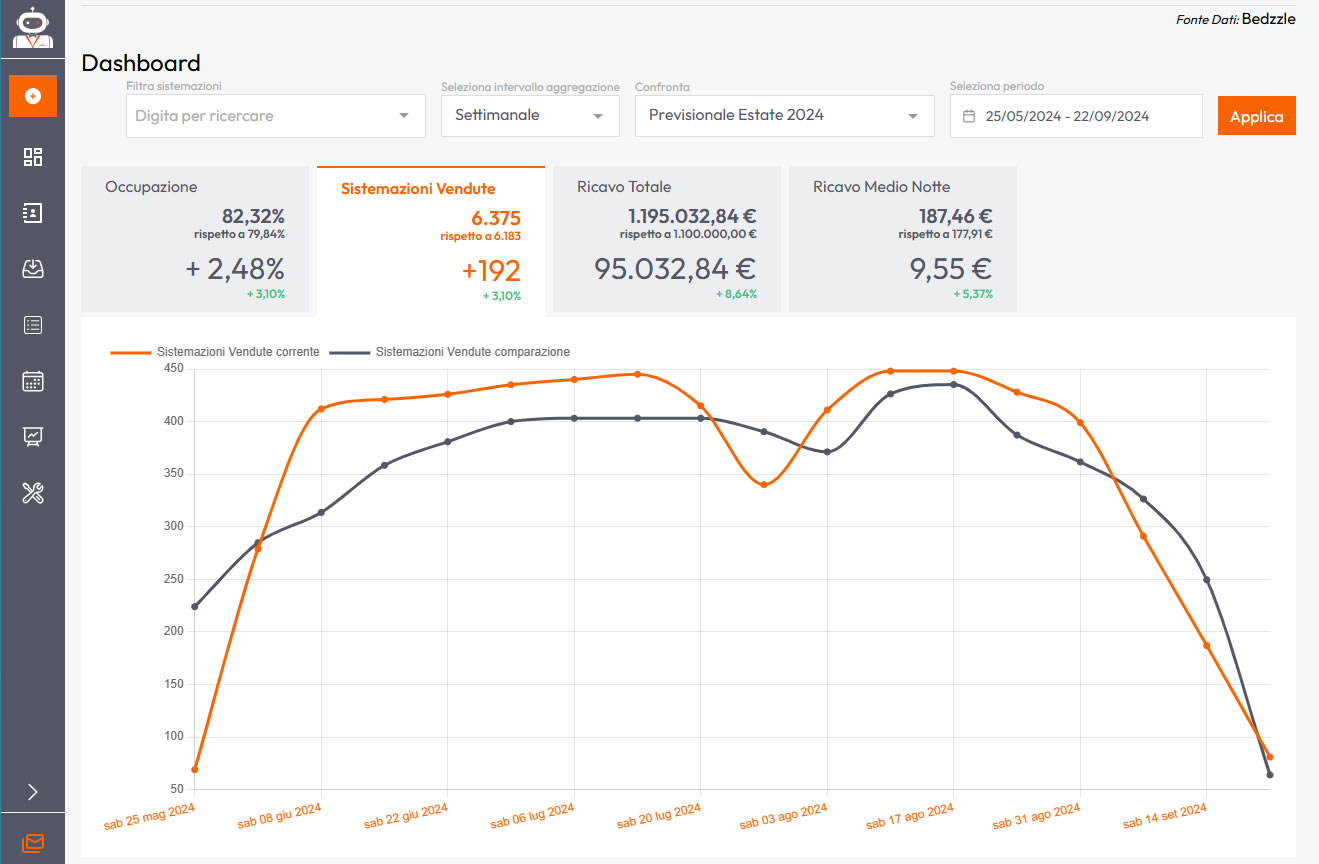Click the Bedzzle data source text
The image size is (1319, 864).
1268,19
